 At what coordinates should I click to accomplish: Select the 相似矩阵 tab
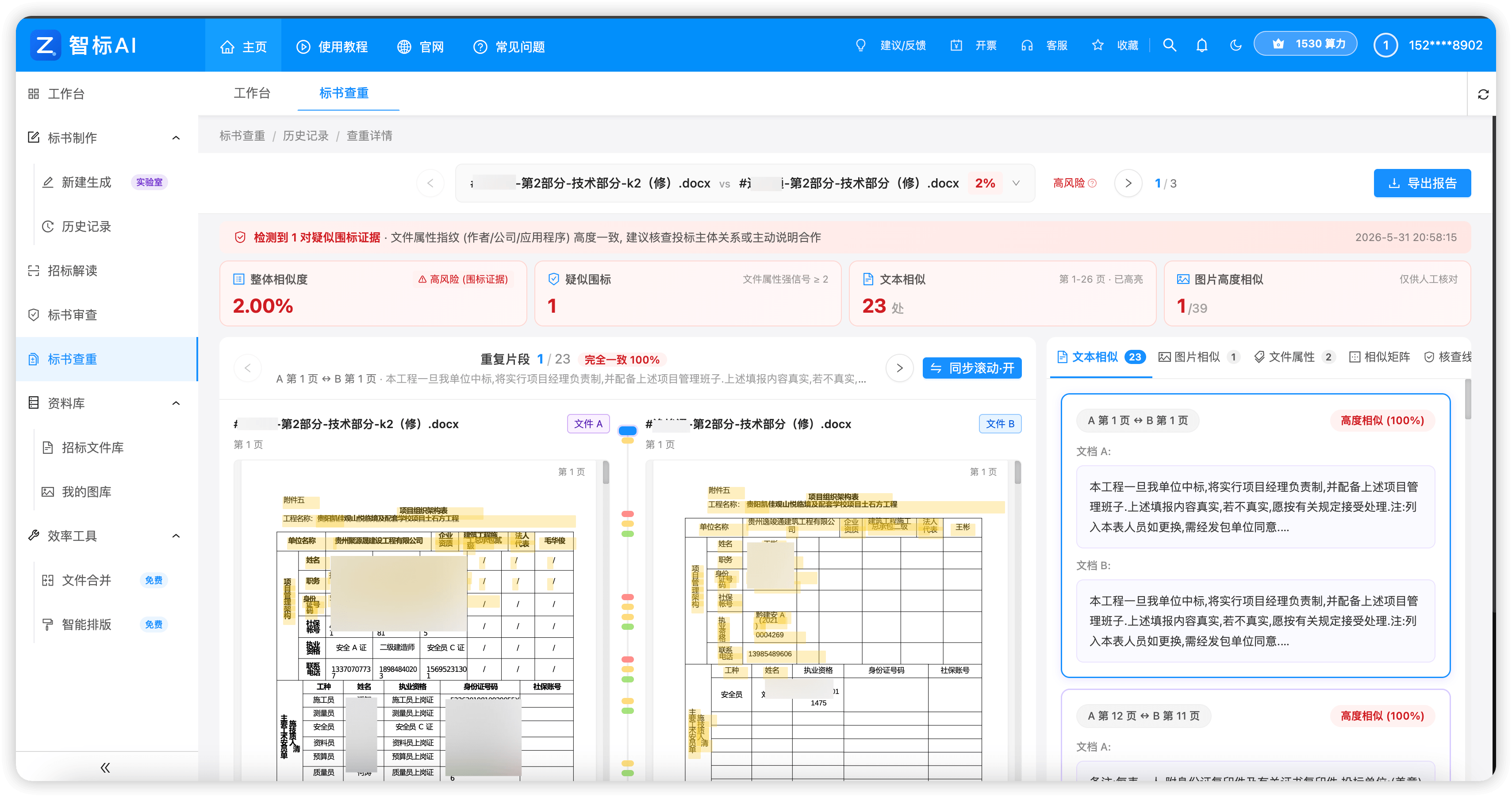[x=1379, y=357]
